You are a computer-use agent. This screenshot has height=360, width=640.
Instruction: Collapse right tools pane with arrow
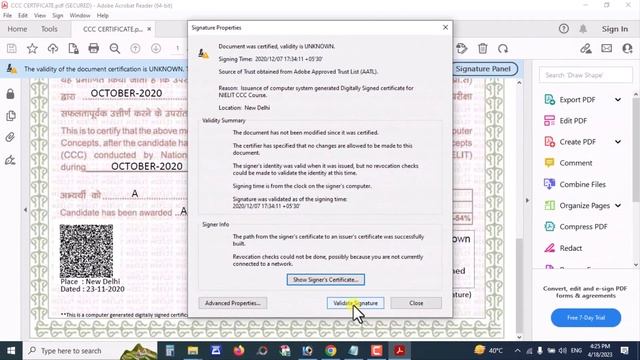(527, 200)
